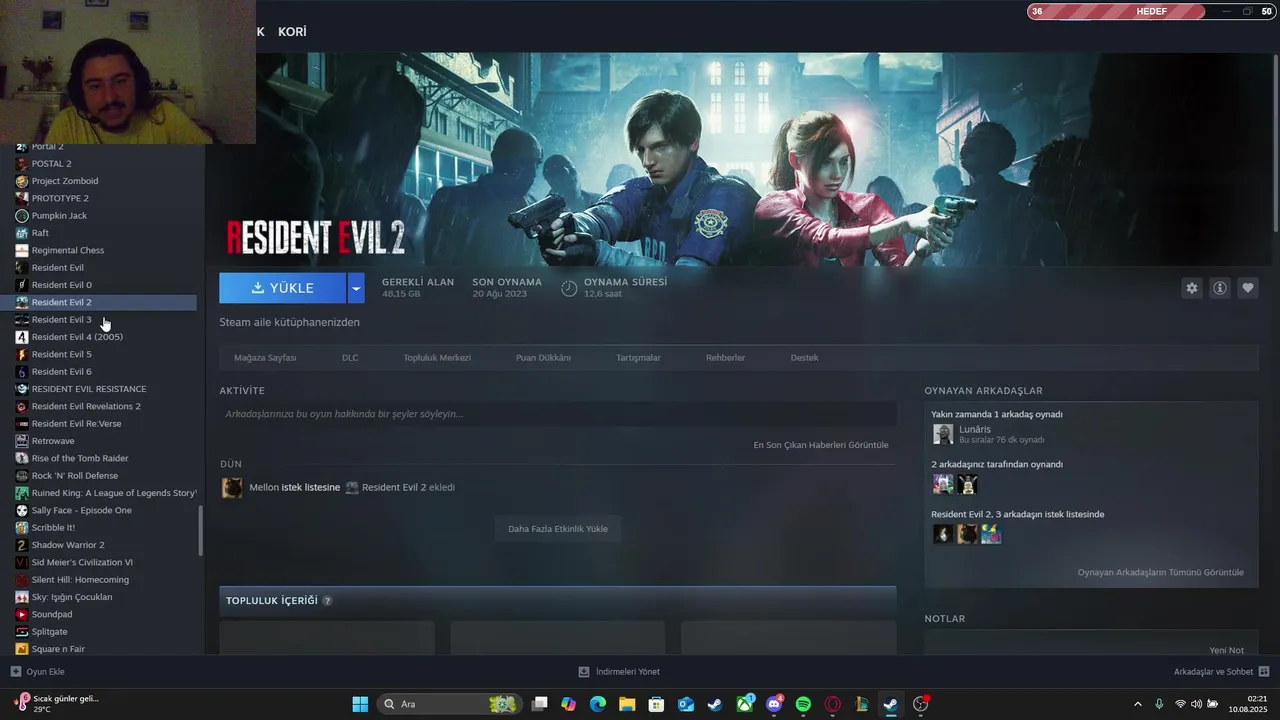Click the Topluluk İçeriği help question mark
This screenshot has width=1280, height=720.
(327, 601)
